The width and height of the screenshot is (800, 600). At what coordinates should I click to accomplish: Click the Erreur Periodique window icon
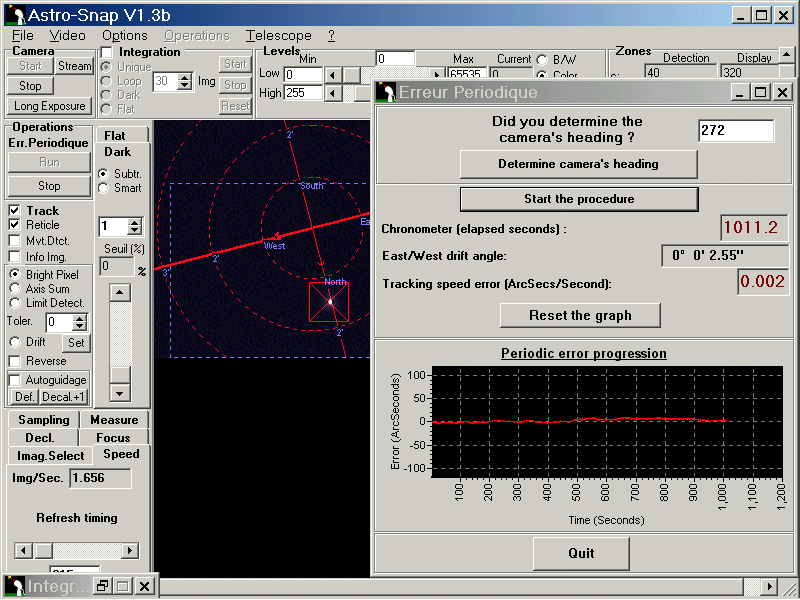pos(386,93)
